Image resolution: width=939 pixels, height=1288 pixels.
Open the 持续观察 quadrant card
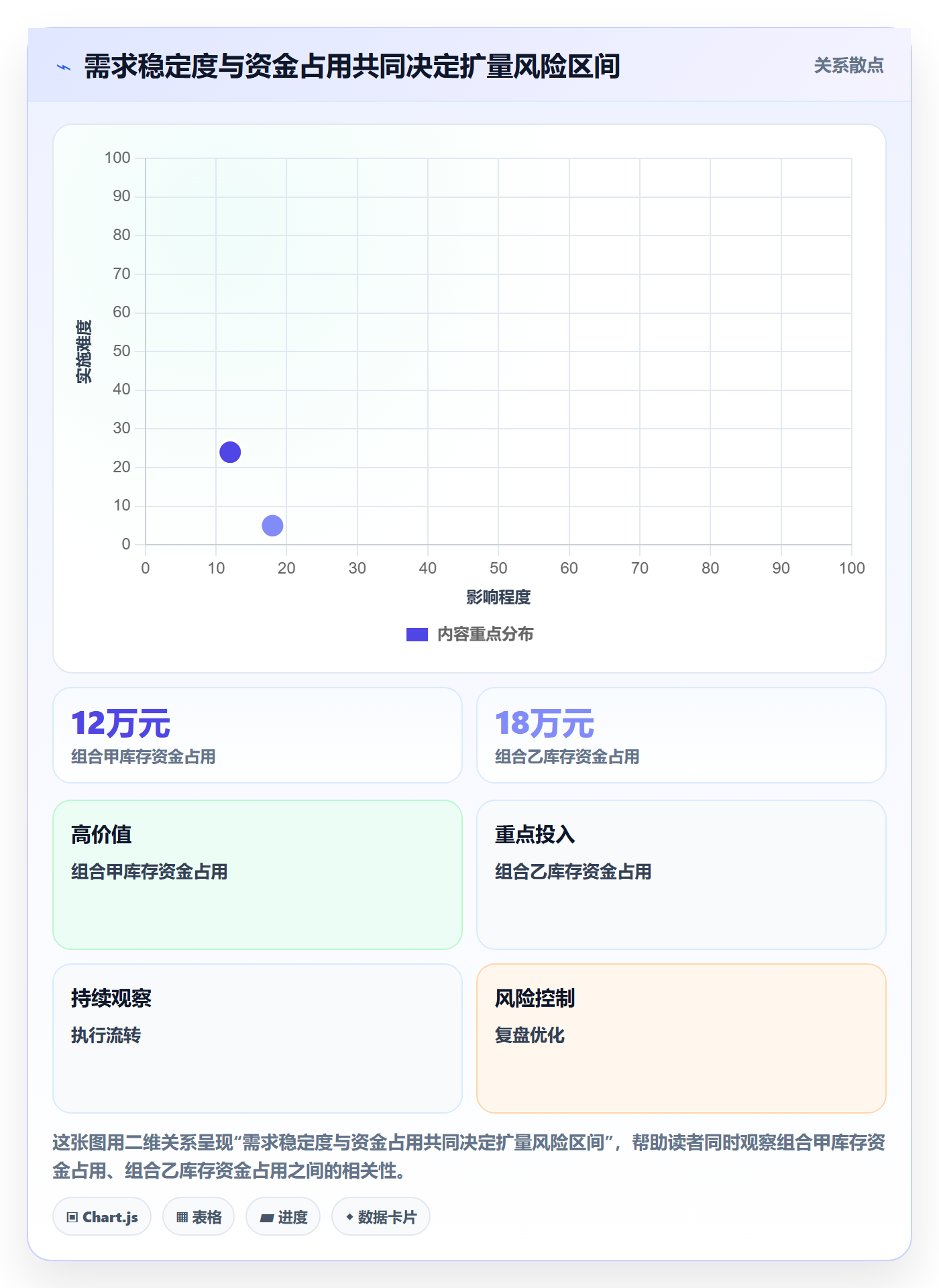[x=258, y=1038]
